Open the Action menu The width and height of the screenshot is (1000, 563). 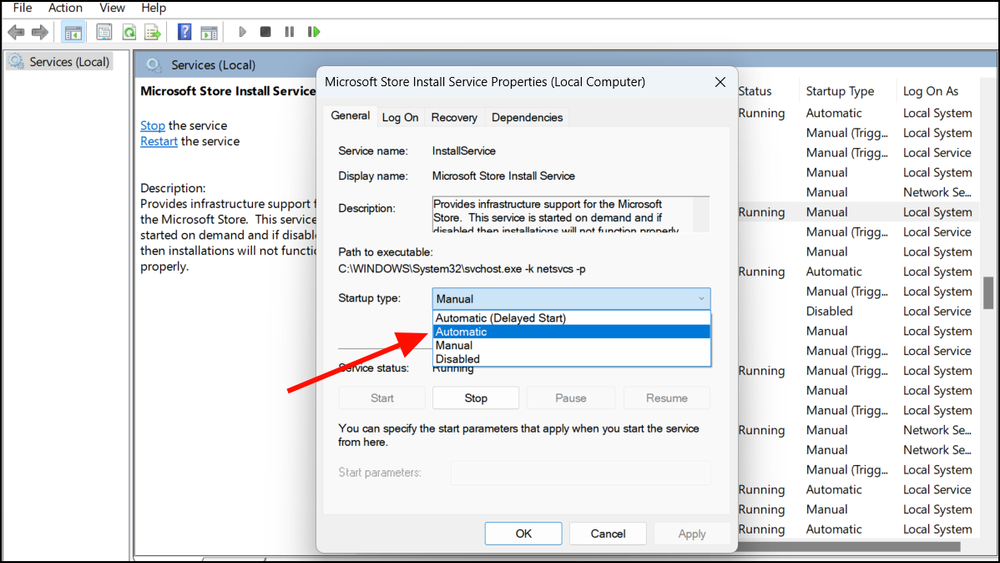point(65,8)
